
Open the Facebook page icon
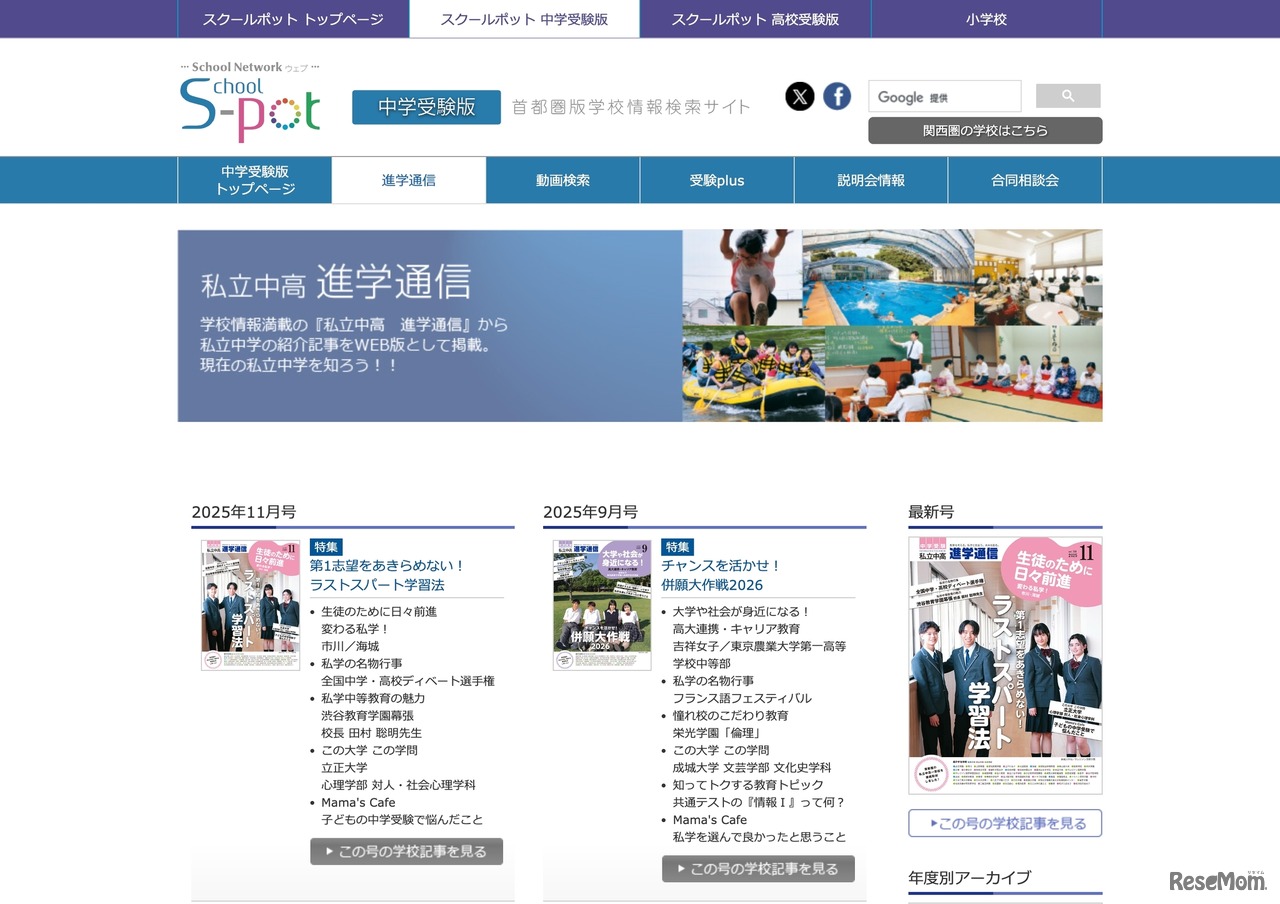tap(837, 96)
